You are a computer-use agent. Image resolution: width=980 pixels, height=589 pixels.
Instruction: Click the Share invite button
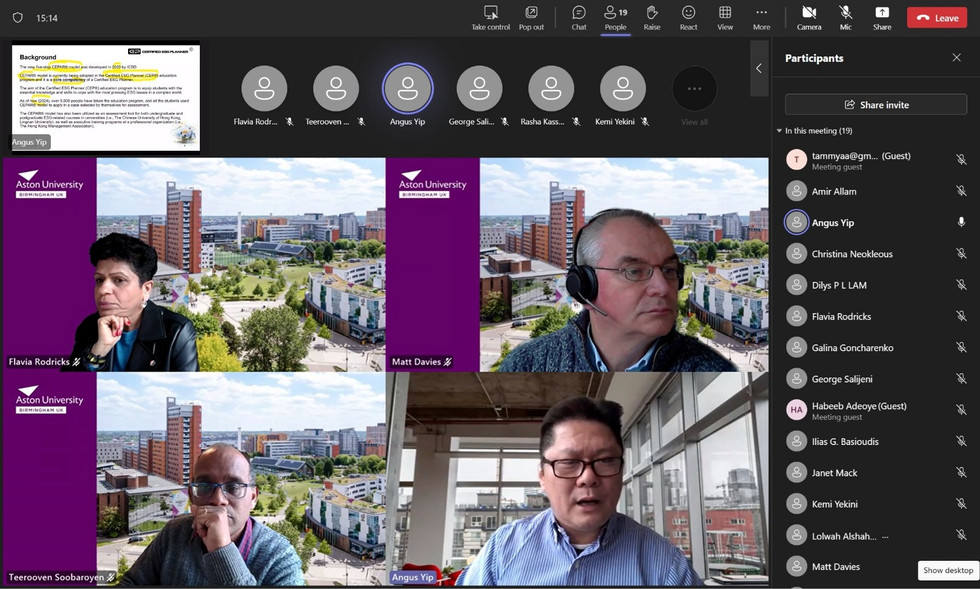coord(876,104)
